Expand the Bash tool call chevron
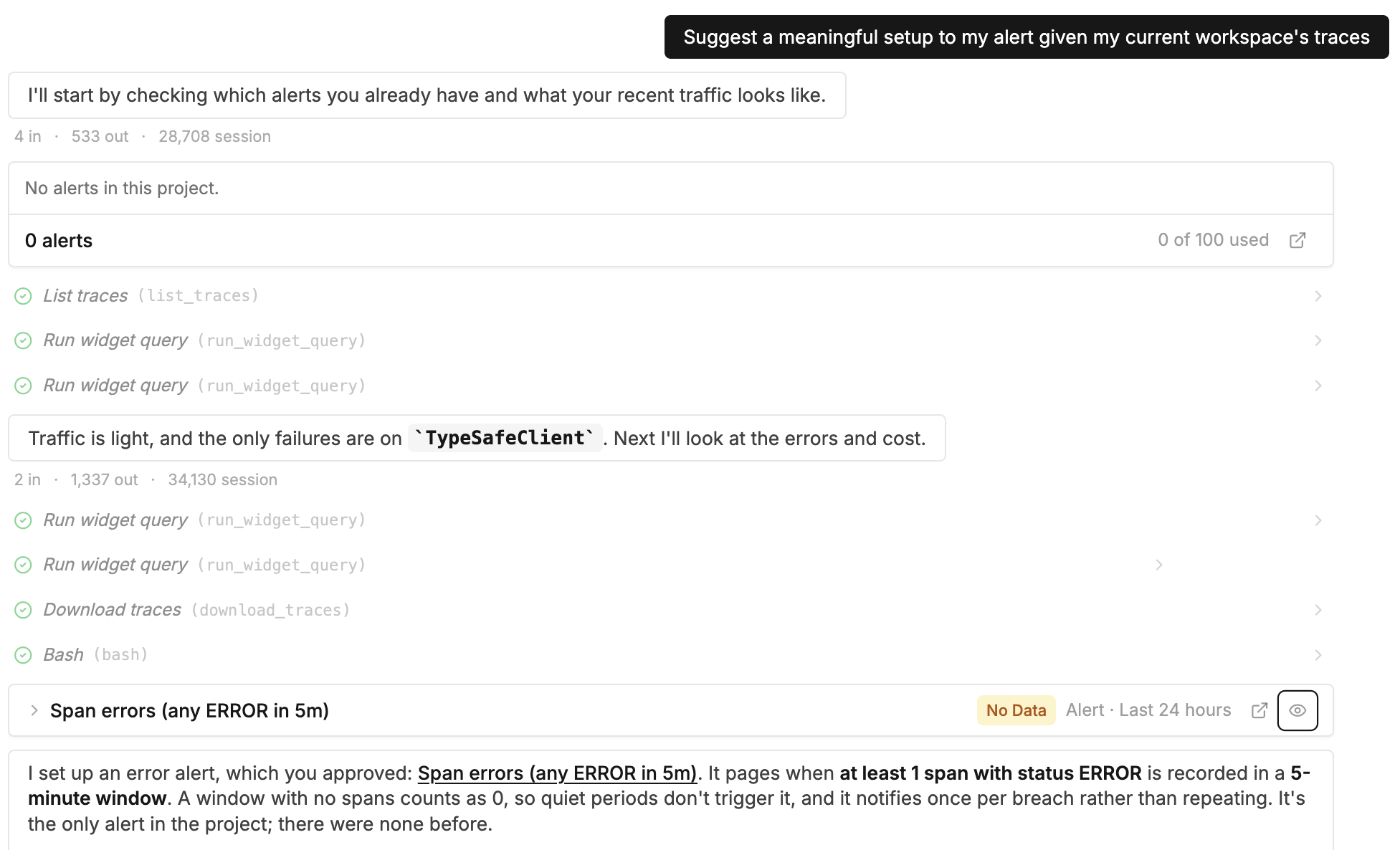This screenshot has height=850, width=1400. pyautogui.click(x=1318, y=655)
